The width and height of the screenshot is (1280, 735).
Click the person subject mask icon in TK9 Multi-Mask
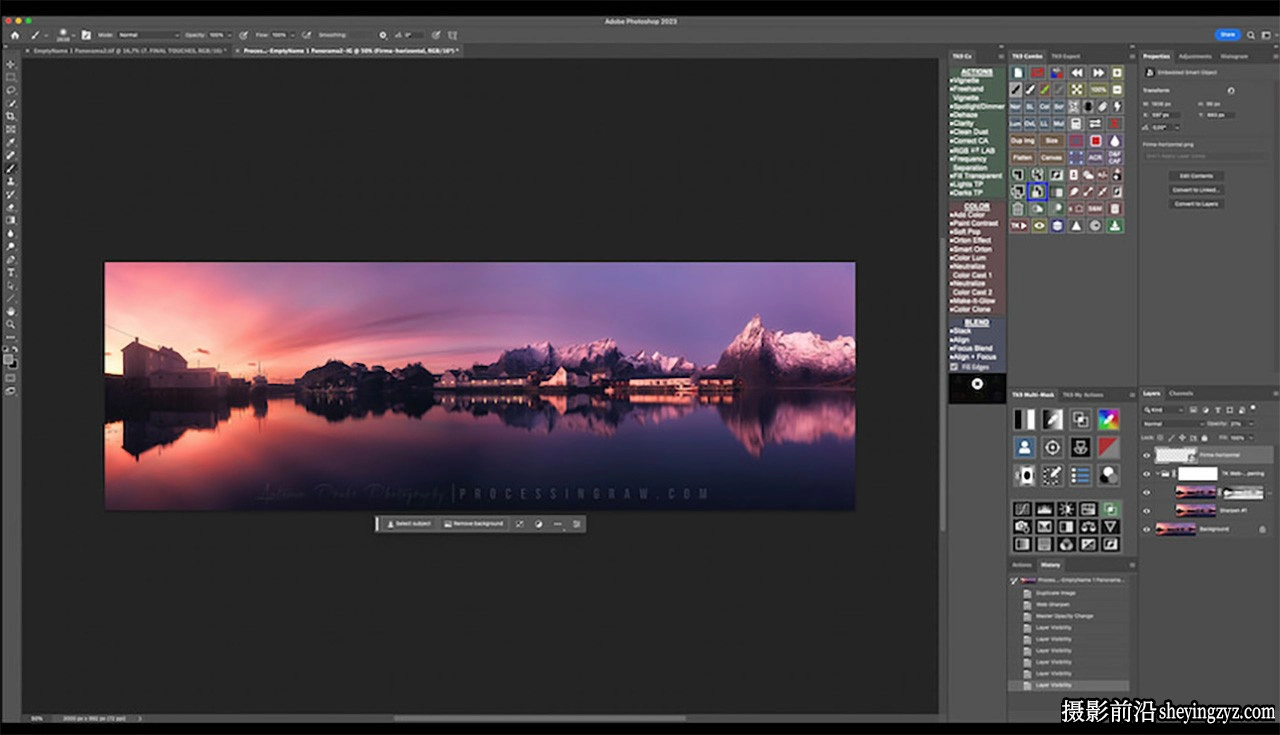pyautogui.click(x=1024, y=447)
